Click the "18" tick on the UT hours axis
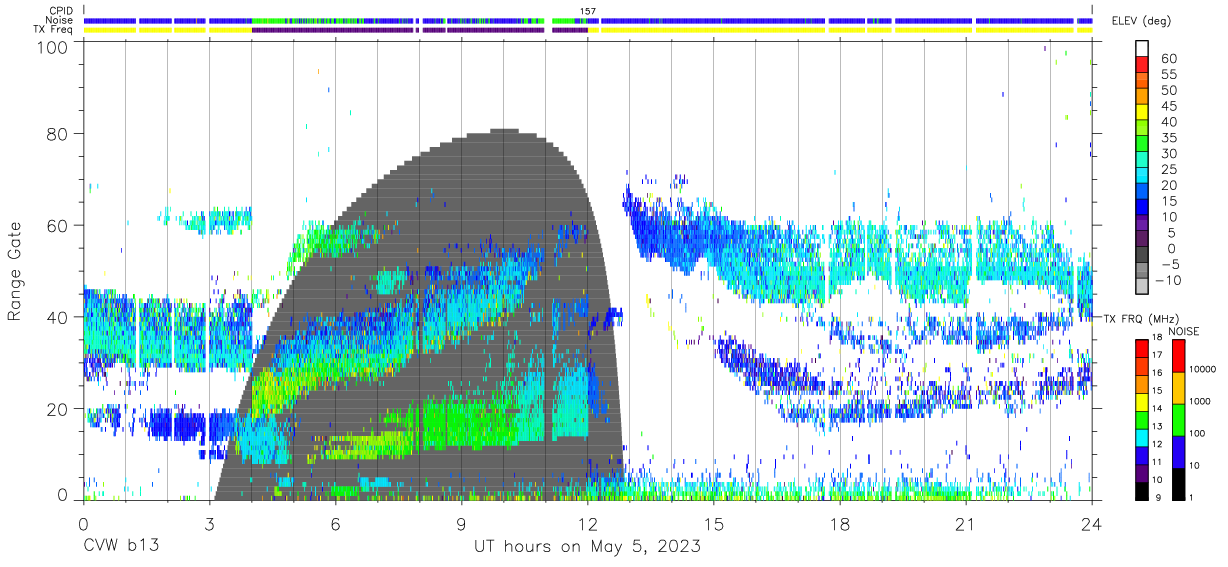The height and width of the screenshot is (567, 1228). 840,524
